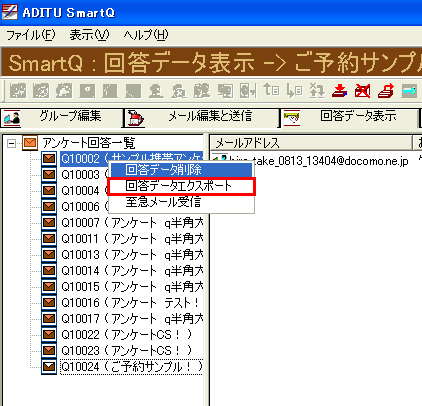Click the red receive-mail tray toolbar icon
The width and height of the screenshot is (422, 406).
(339, 91)
